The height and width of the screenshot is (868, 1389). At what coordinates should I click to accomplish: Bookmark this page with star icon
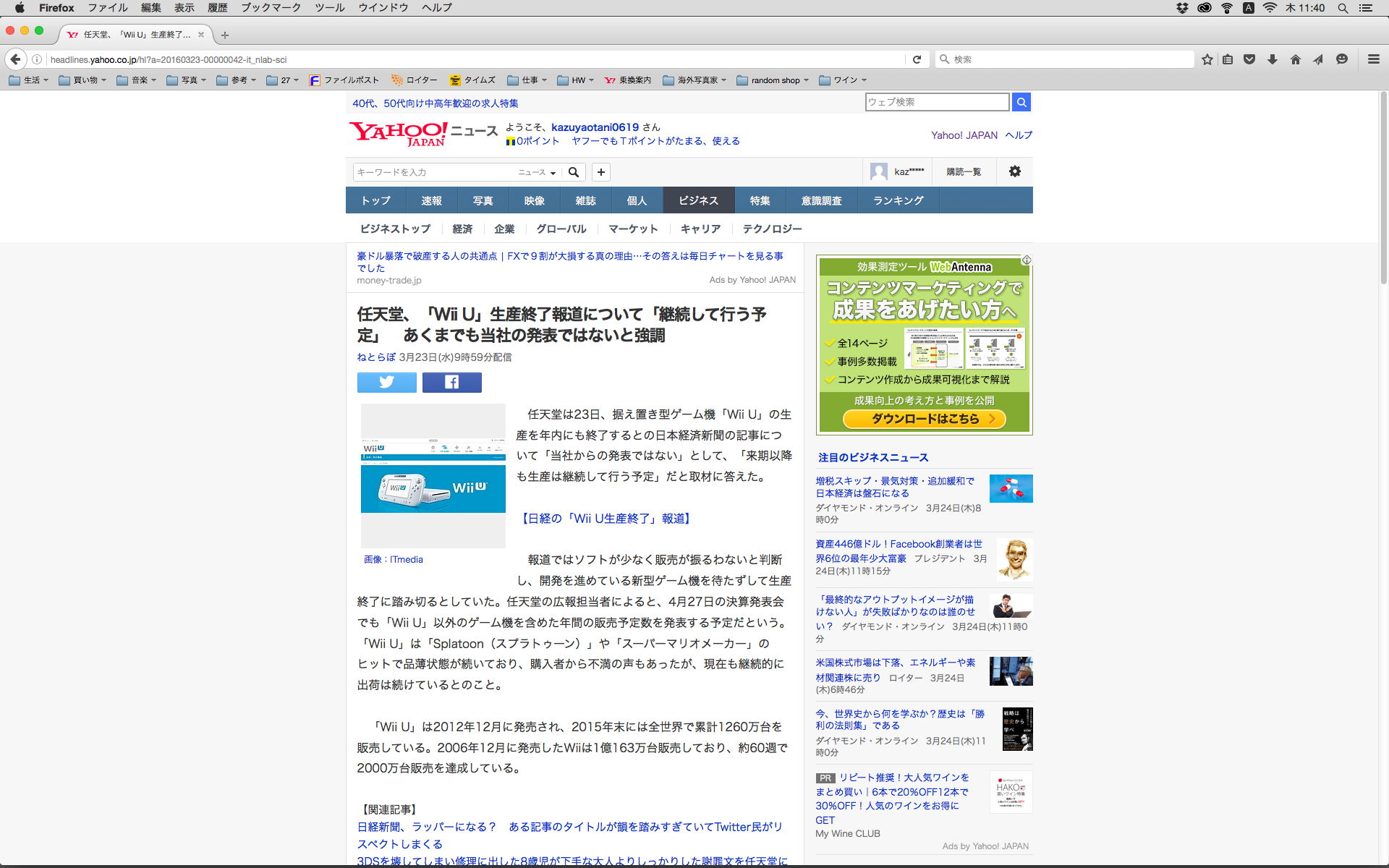1207,59
